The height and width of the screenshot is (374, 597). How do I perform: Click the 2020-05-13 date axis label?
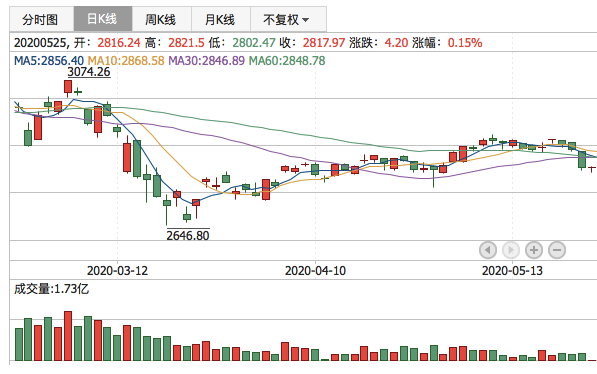click(x=512, y=271)
